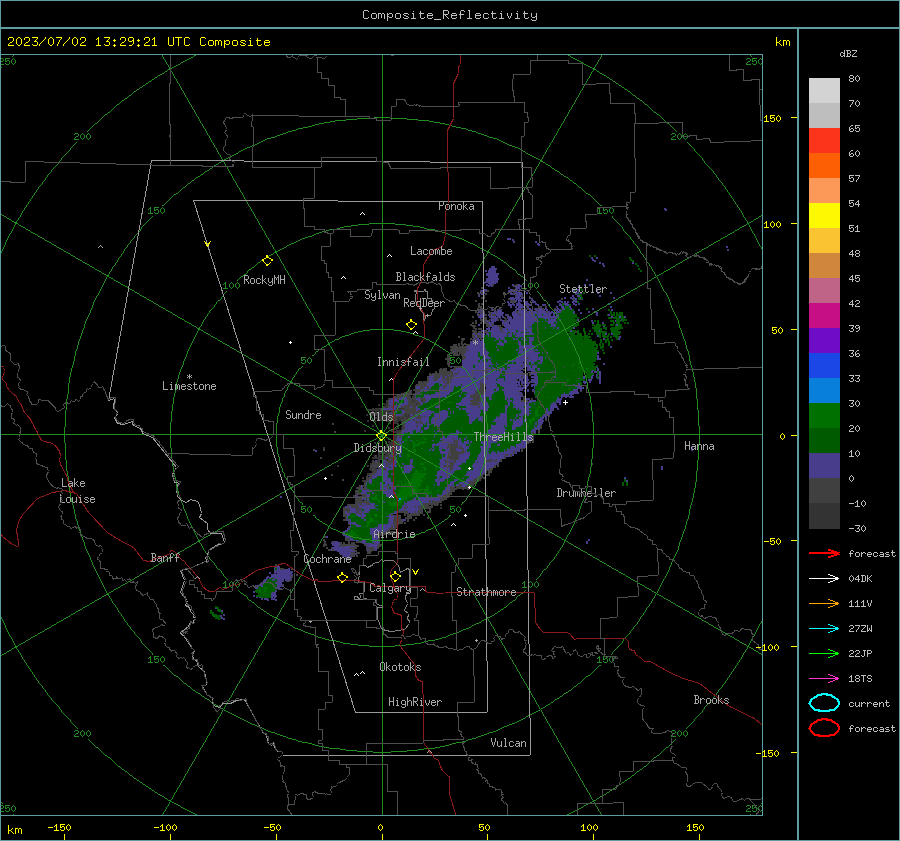Click the Limestone location label
This screenshot has height=841, width=900.
[x=189, y=386]
